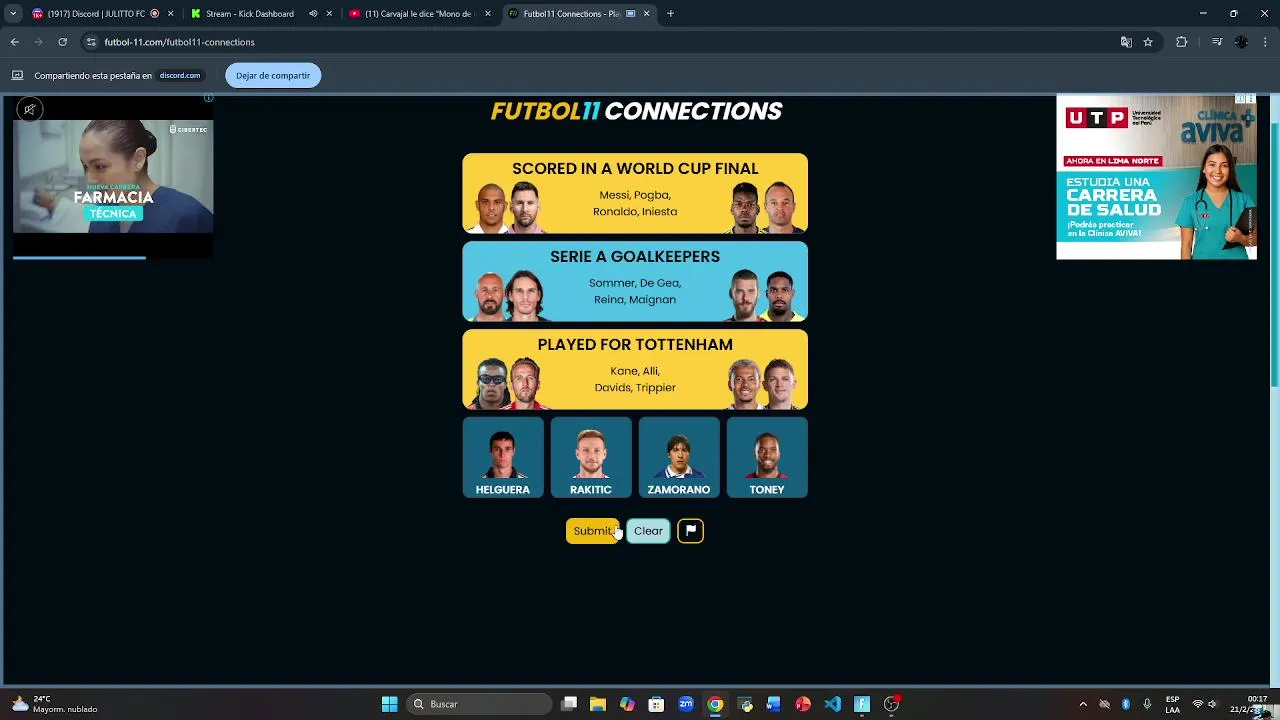The width and height of the screenshot is (1280, 720).
Task: Click the discord.com sharing link
Action: 180,75
